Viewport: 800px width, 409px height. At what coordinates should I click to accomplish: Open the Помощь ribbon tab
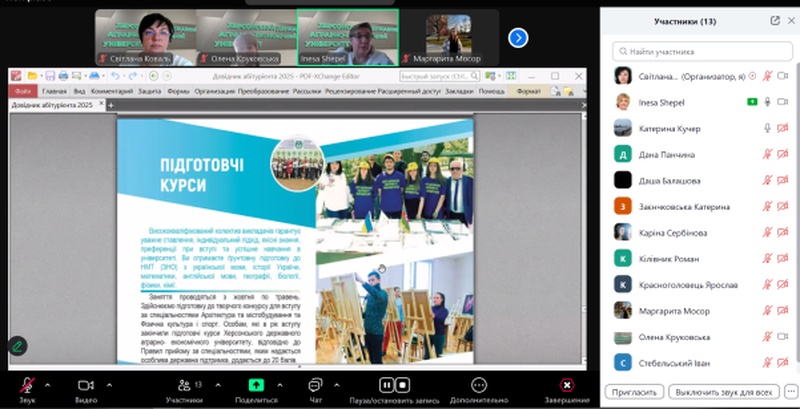491,91
